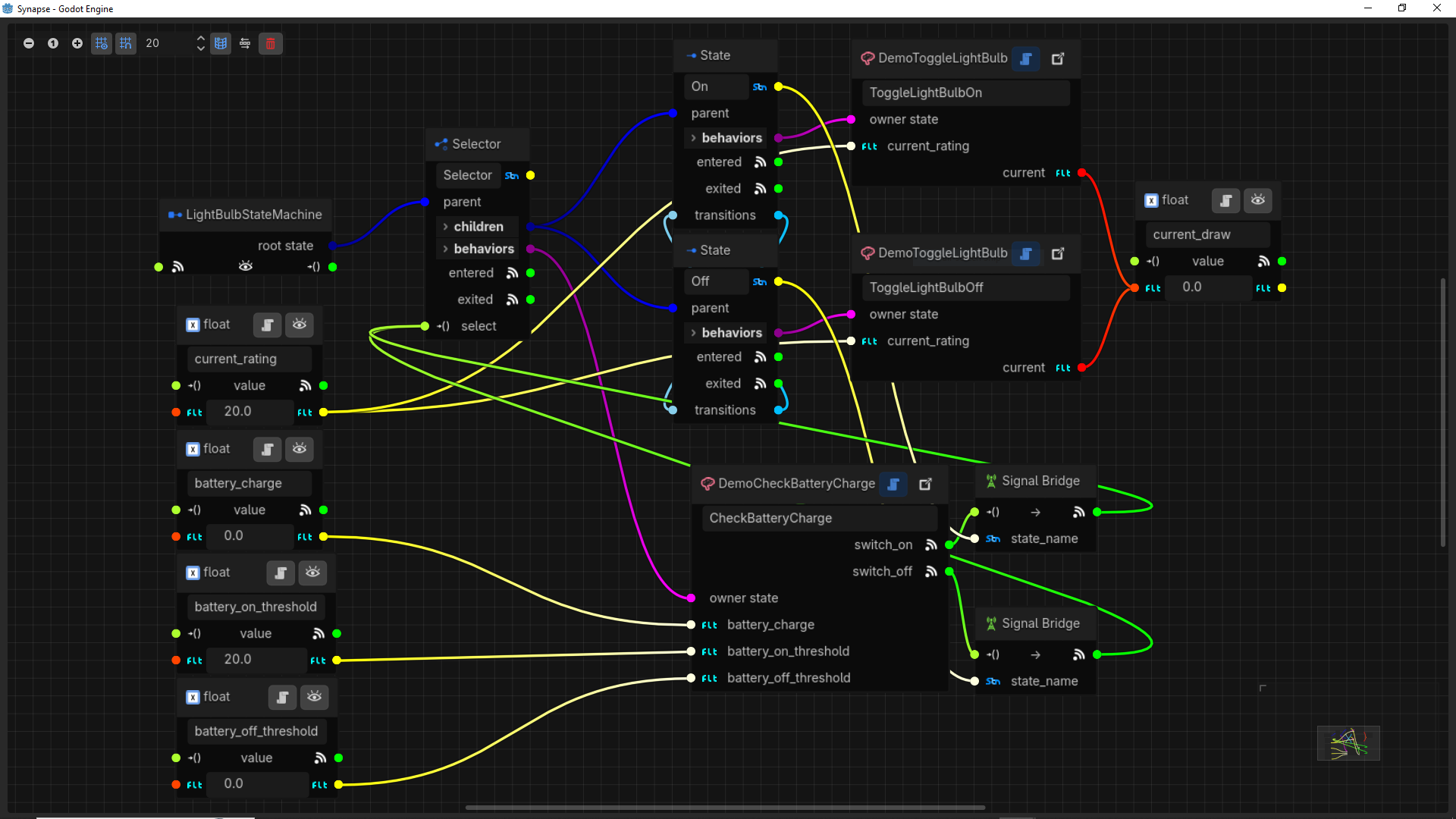Edit the current_rating value field 20.0
This screenshot has width=1456, height=819.
250,412
